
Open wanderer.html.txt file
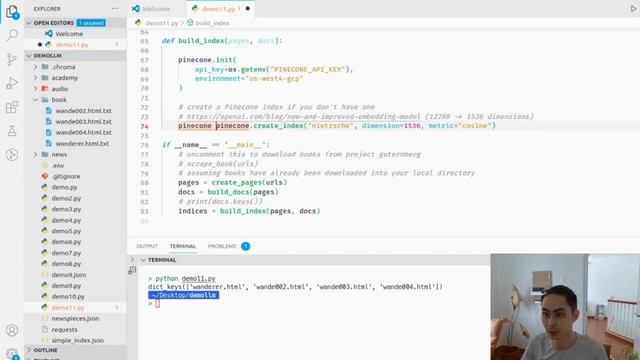(x=82, y=144)
